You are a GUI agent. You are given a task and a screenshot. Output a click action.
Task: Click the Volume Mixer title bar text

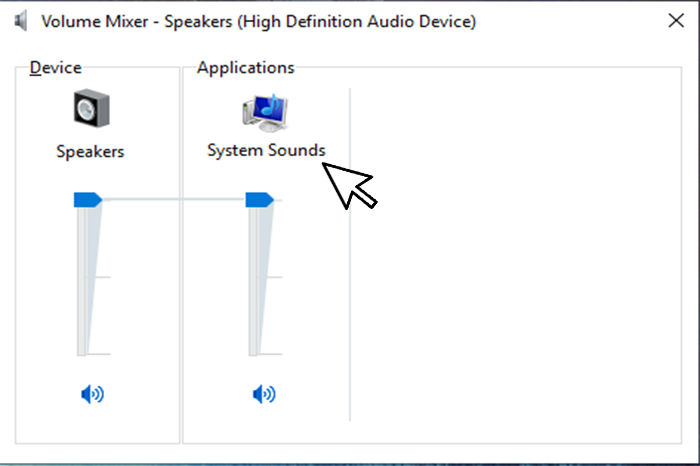[x=258, y=20]
